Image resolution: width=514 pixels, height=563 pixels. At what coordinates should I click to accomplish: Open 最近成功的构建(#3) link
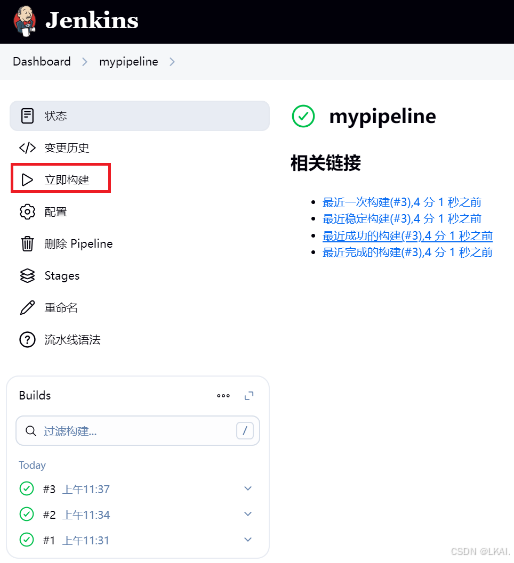[x=407, y=236]
